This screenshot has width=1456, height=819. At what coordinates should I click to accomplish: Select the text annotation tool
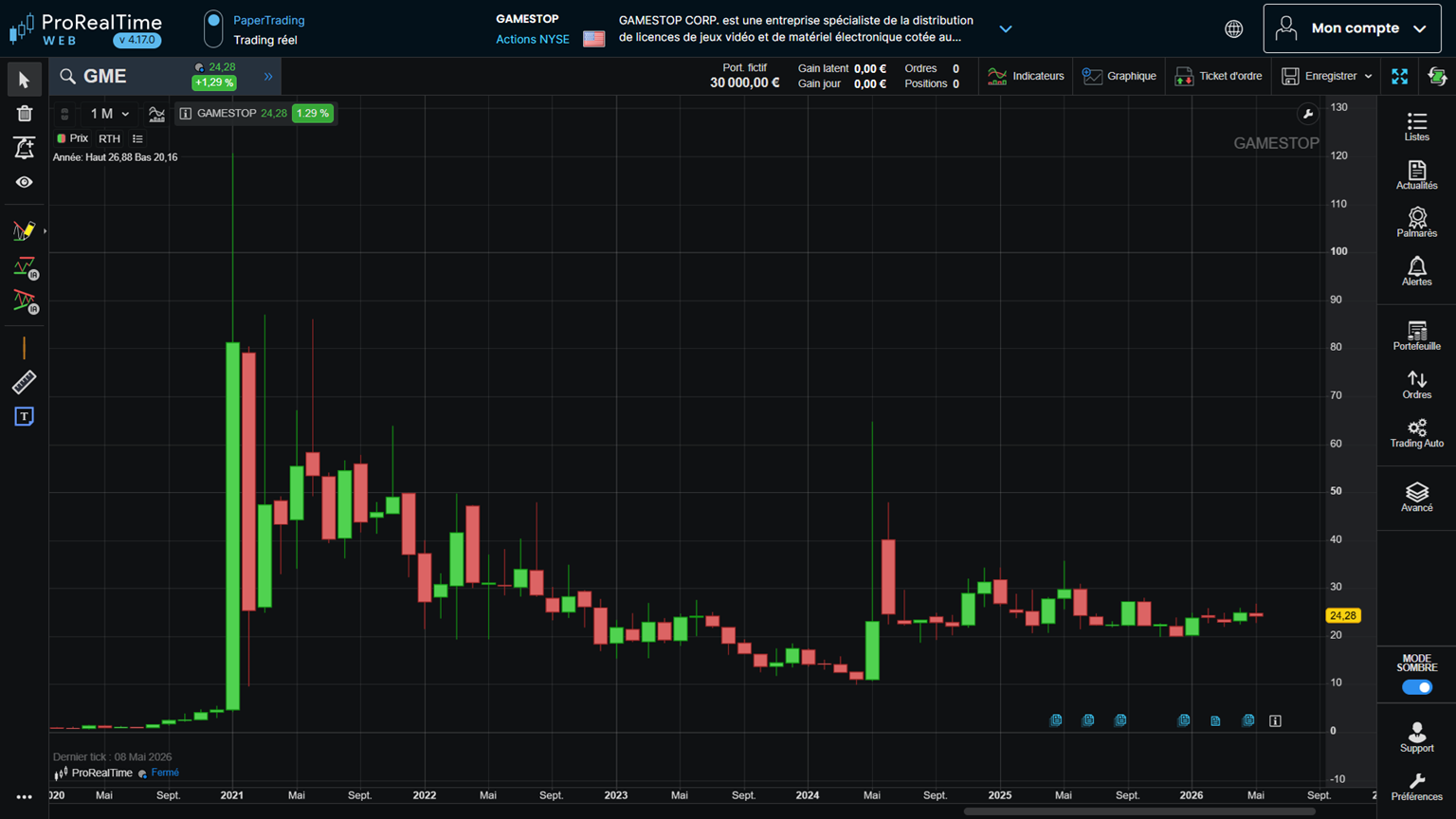coord(24,417)
